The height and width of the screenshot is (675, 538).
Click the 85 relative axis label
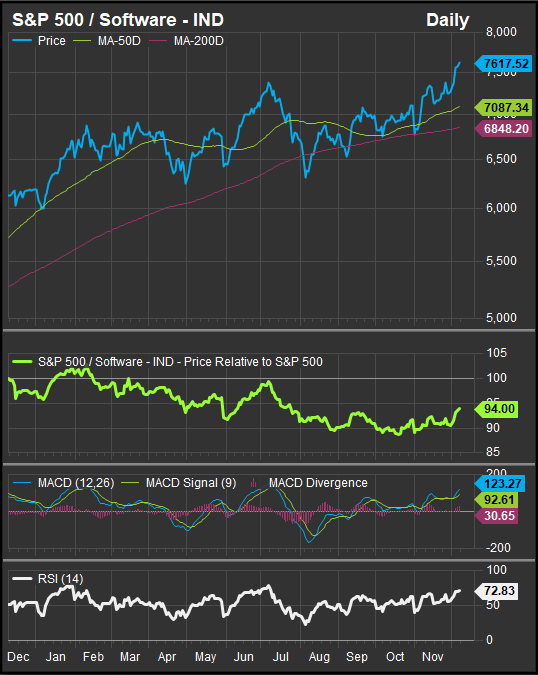click(x=493, y=452)
